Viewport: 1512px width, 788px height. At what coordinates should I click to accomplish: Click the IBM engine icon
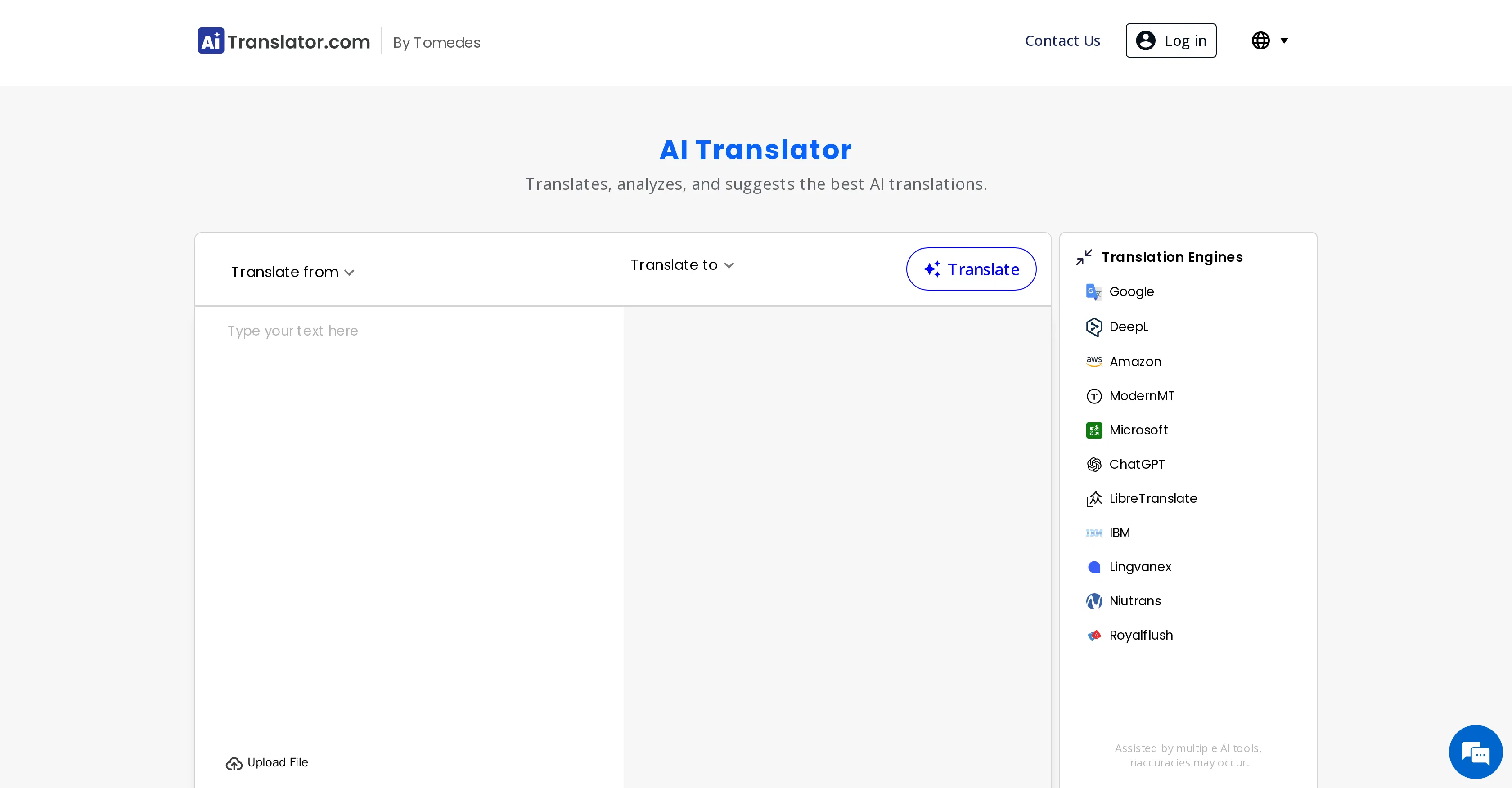[1094, 532]
